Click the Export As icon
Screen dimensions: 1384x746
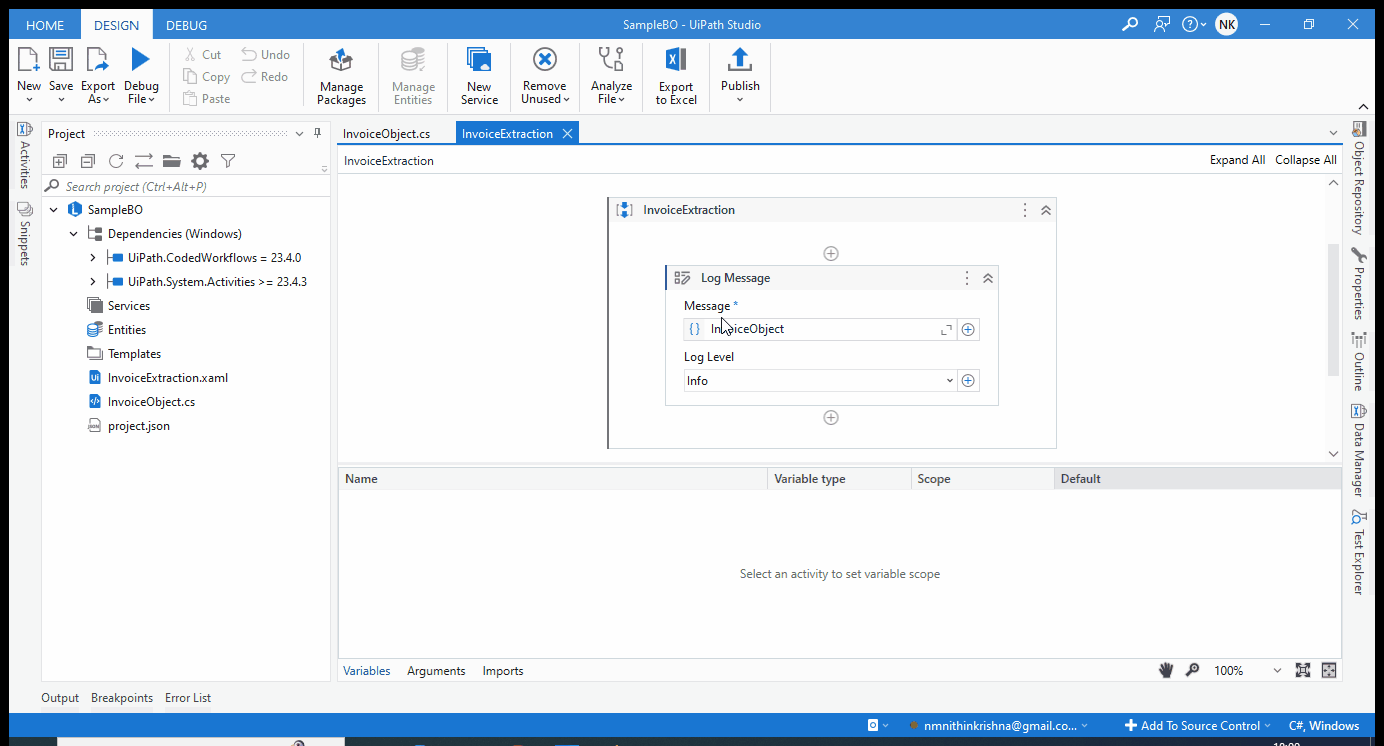tap(98, 60)
